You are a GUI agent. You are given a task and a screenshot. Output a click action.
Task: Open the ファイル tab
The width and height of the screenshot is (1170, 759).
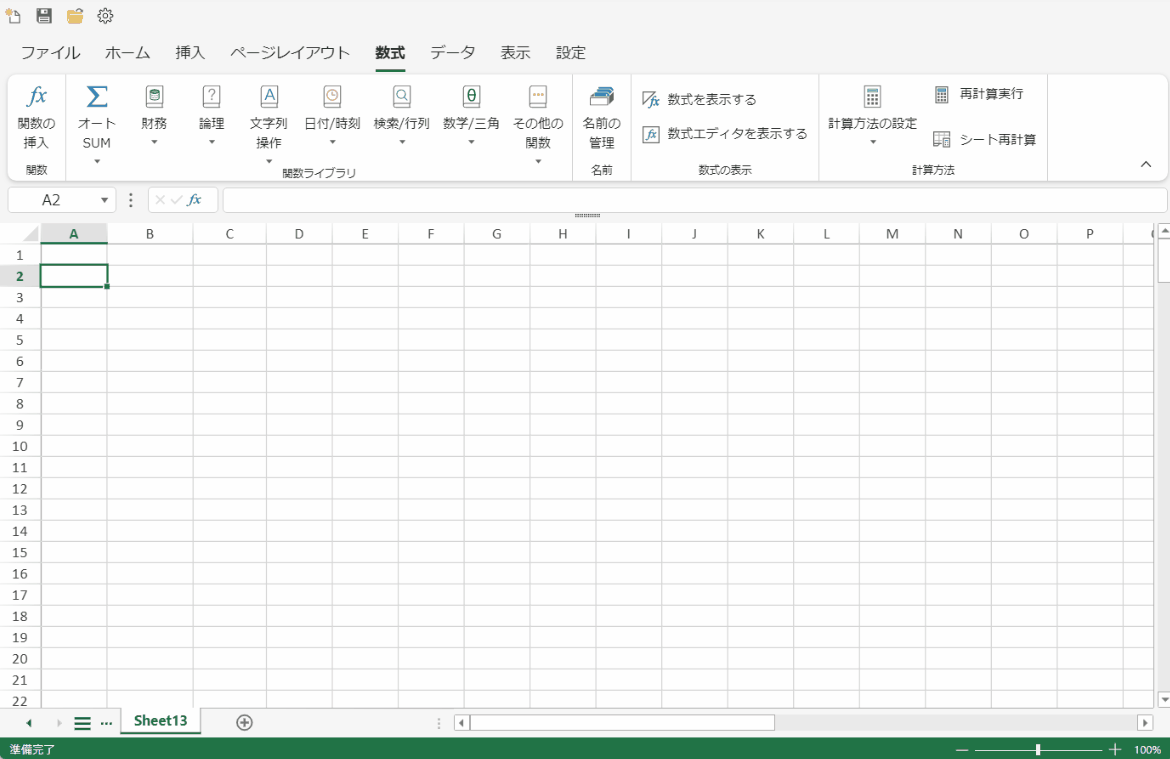coord(50,52)
